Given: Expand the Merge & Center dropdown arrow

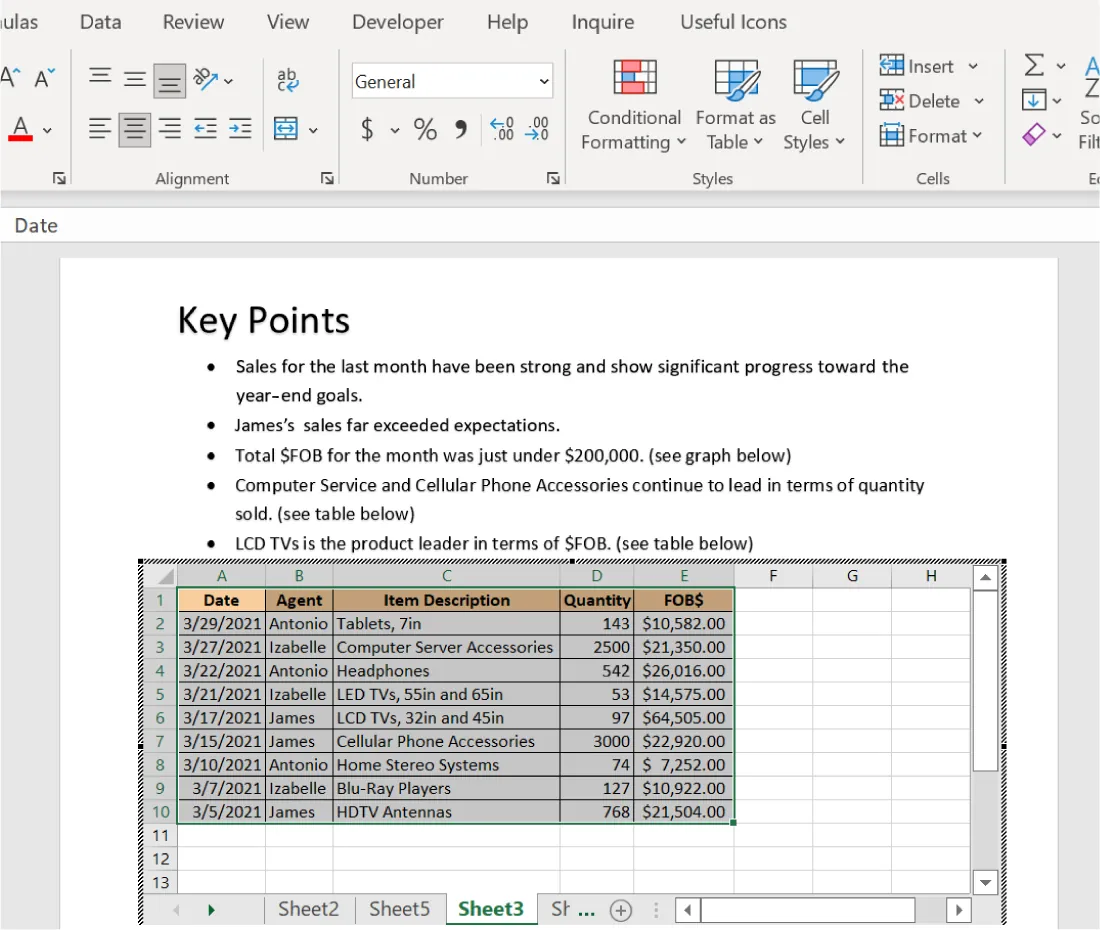Looking at the screenshot, I should [312, 131].
